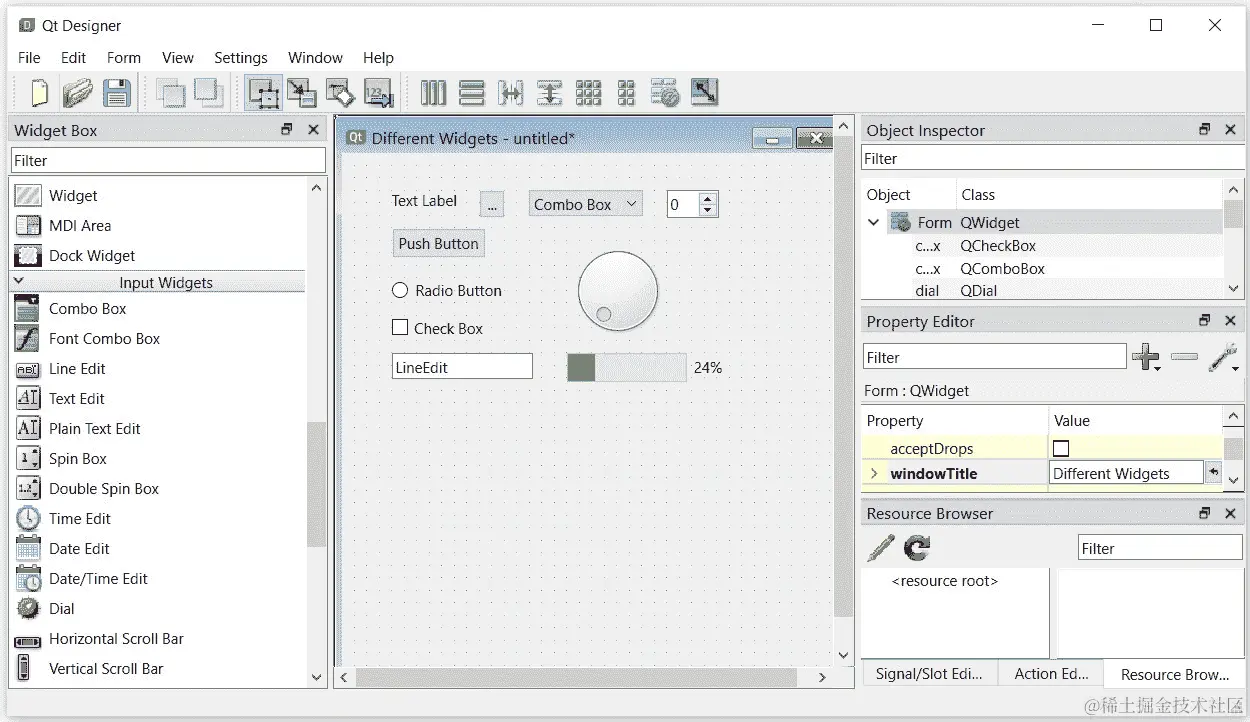Float the Resource Browser panel

(1204, 513)
